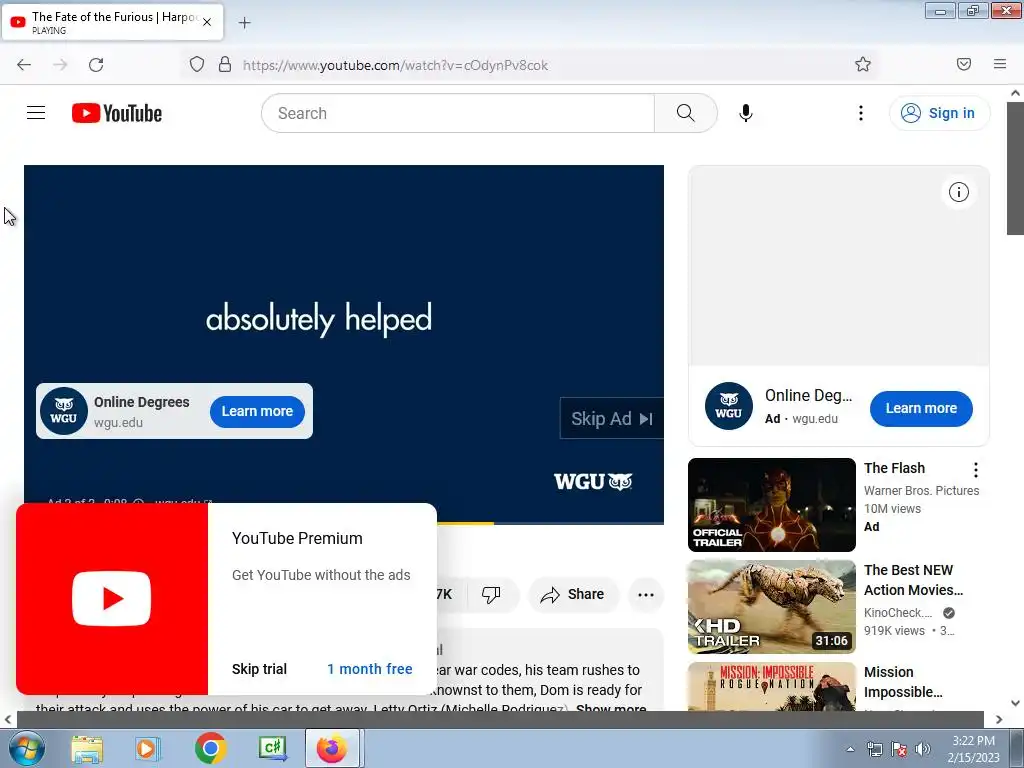The height and width of the screenshot is (768, 1024).
Task: Click 1 month free offer
Action: [x=370, y=669]
